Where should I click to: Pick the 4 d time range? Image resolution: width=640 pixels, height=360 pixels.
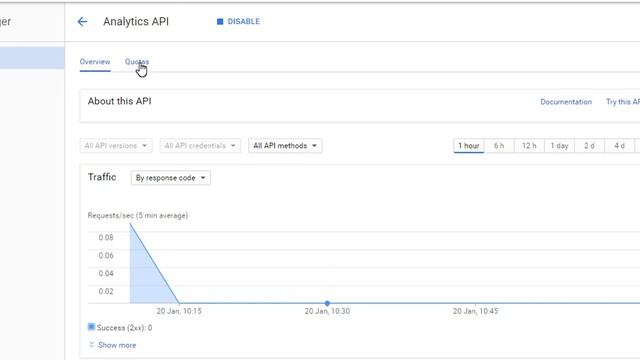[619, 146]
